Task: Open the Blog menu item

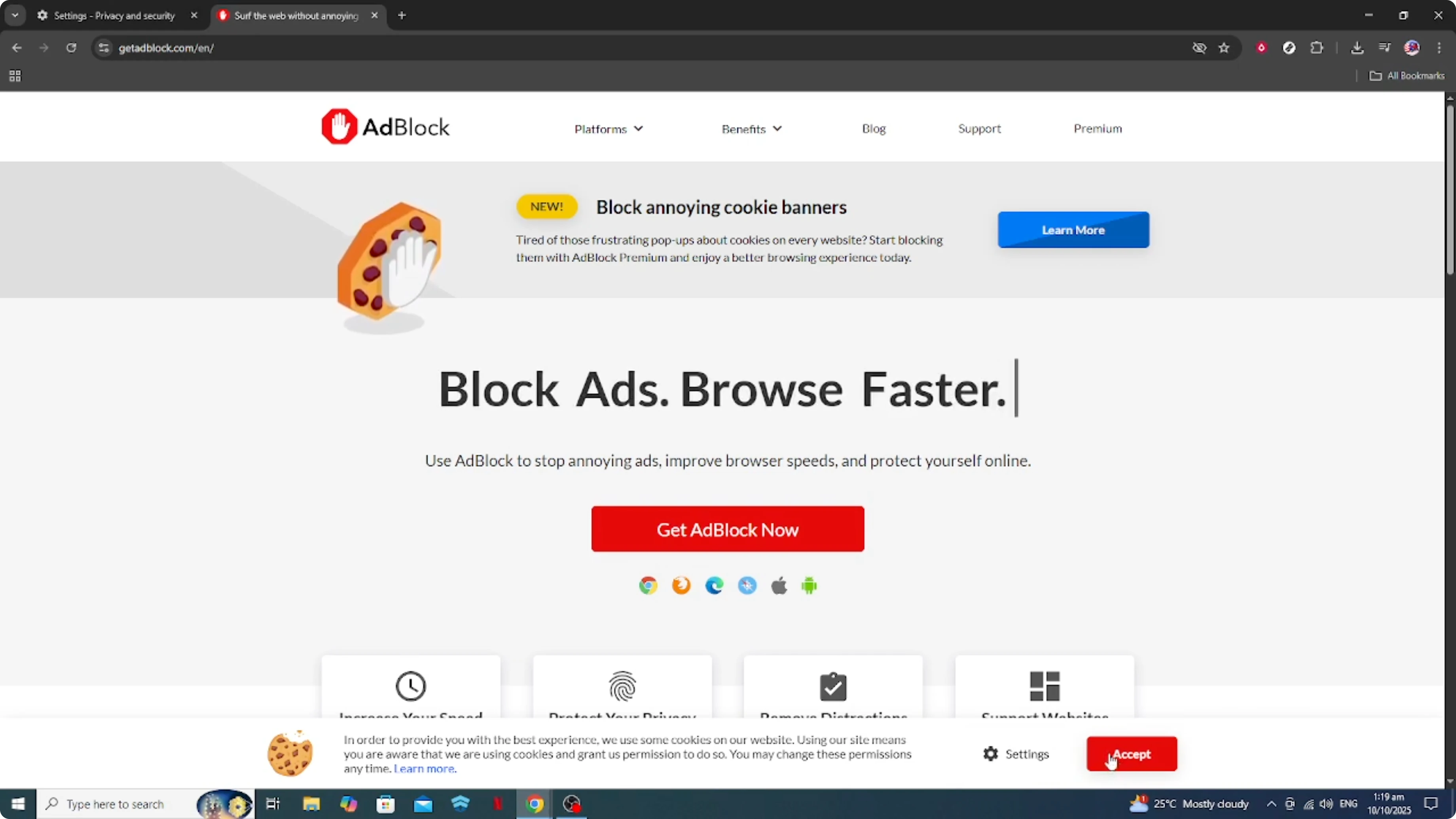Action: 873,128
